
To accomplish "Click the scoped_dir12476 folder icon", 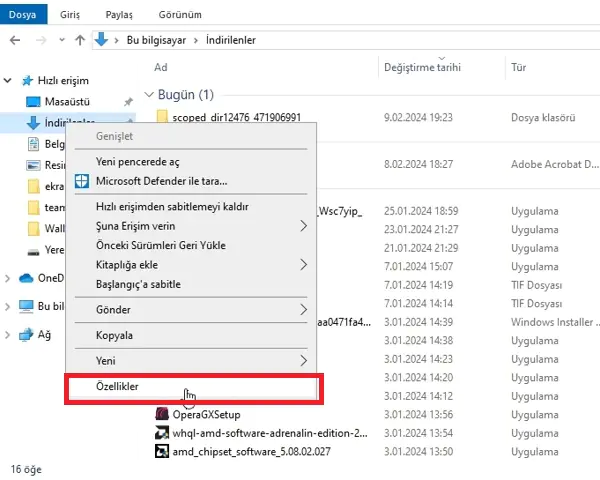I will click(x=162, y=118).
